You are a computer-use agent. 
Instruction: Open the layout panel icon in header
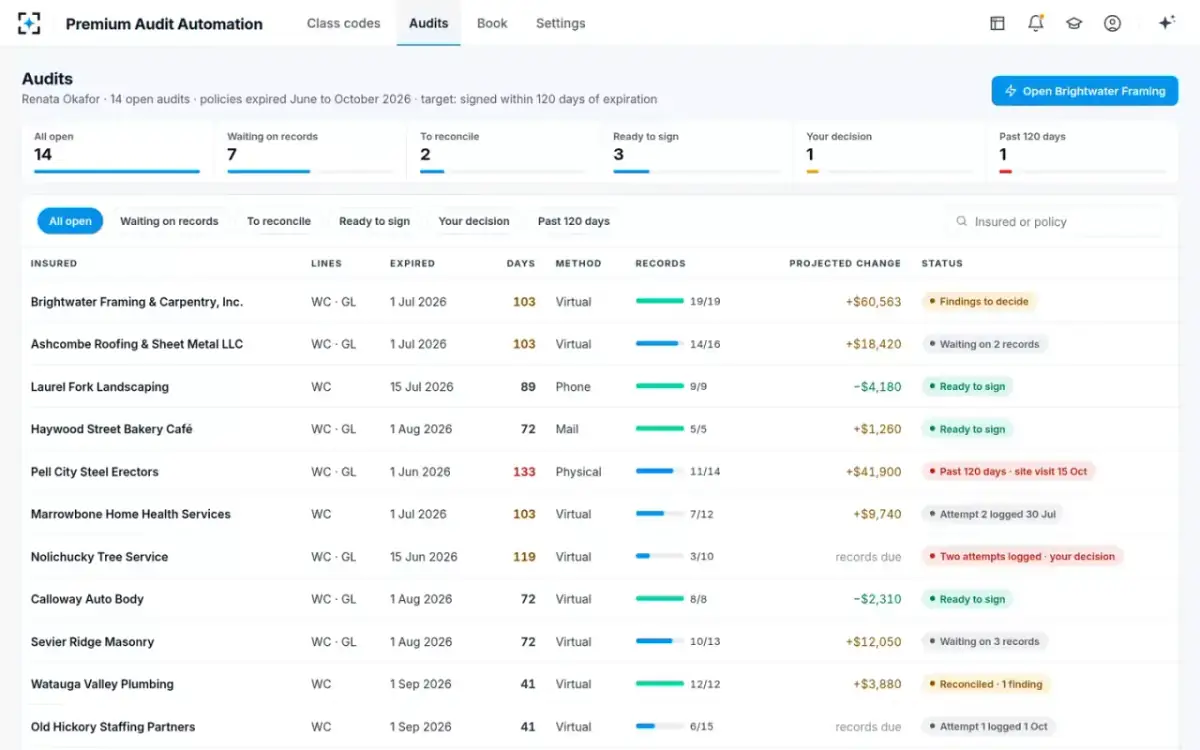[x=997, y=23]
